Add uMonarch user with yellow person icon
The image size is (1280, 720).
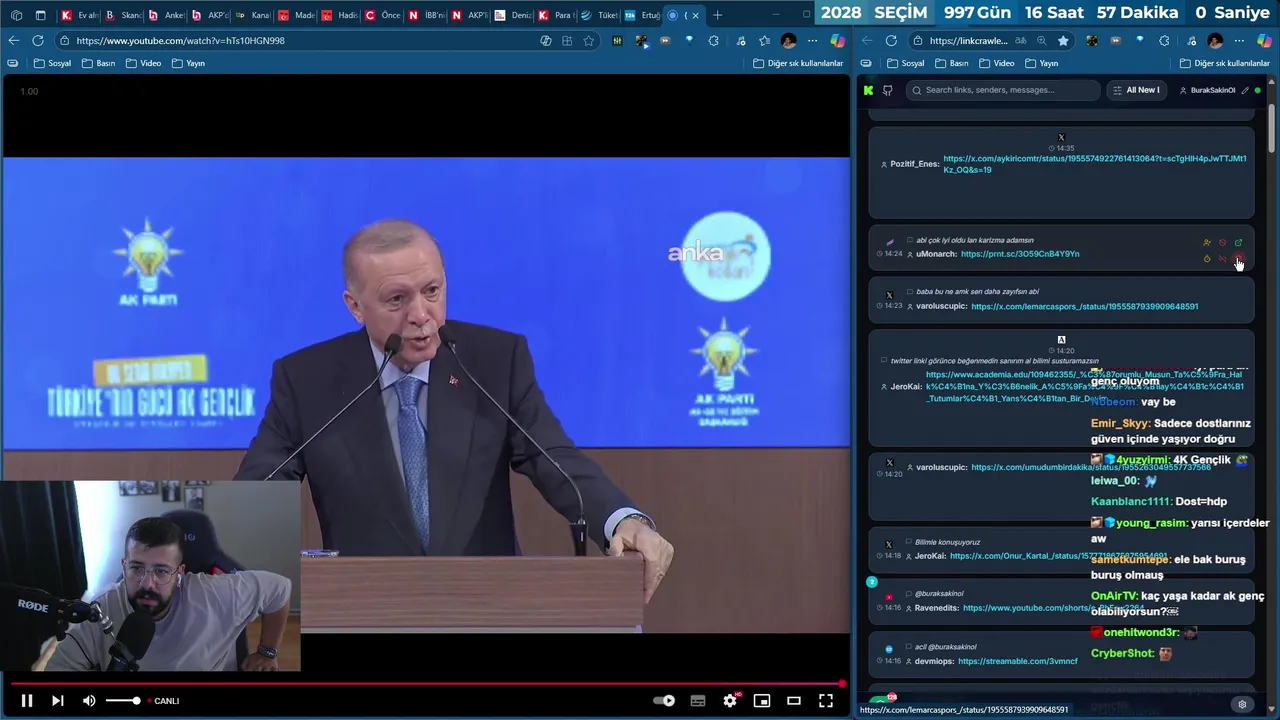[1207, 243]
